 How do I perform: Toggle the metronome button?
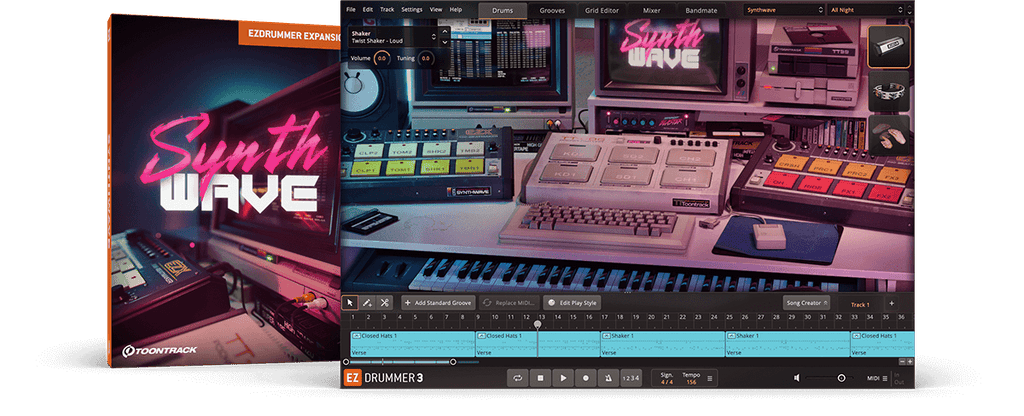tap(608, 377)
